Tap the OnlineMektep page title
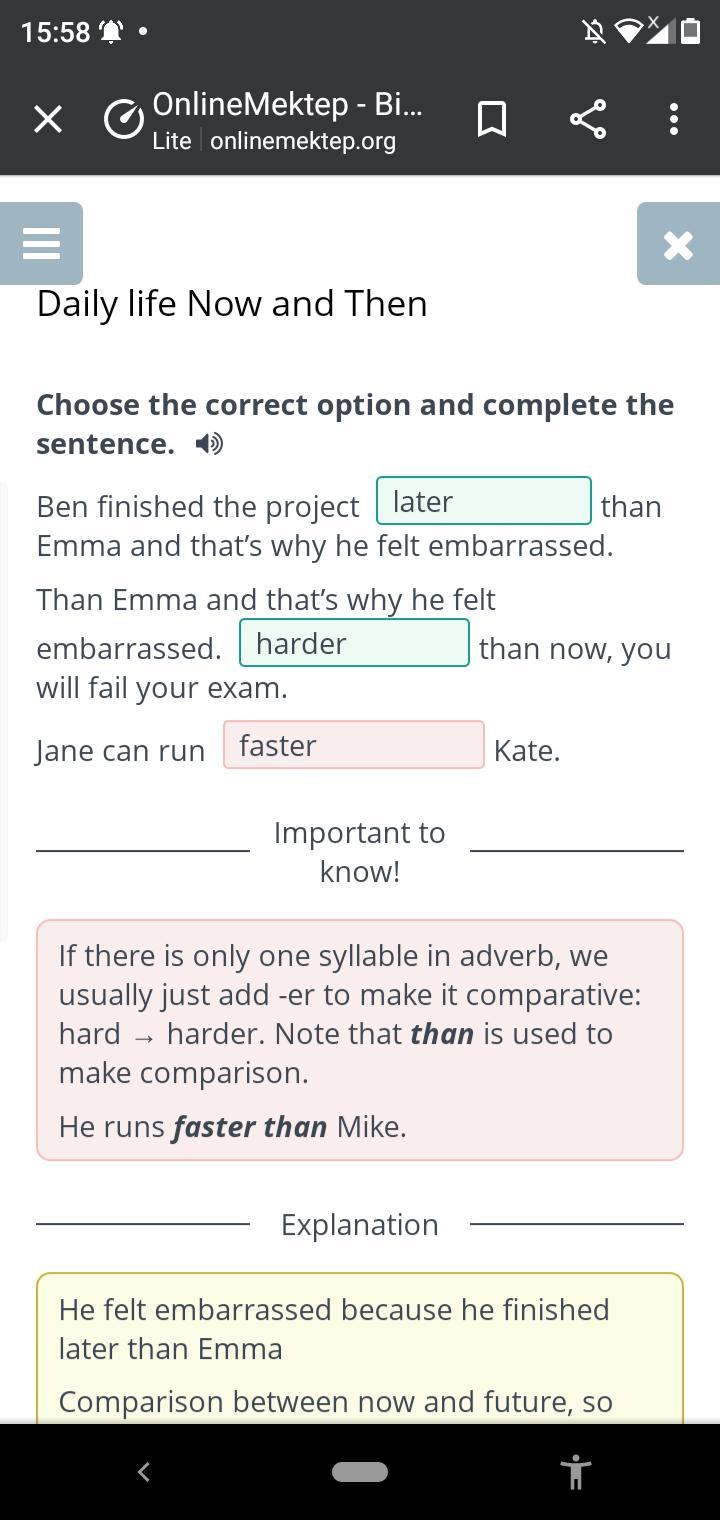Viewport: 720px width, 1520px height. point(287,104)
